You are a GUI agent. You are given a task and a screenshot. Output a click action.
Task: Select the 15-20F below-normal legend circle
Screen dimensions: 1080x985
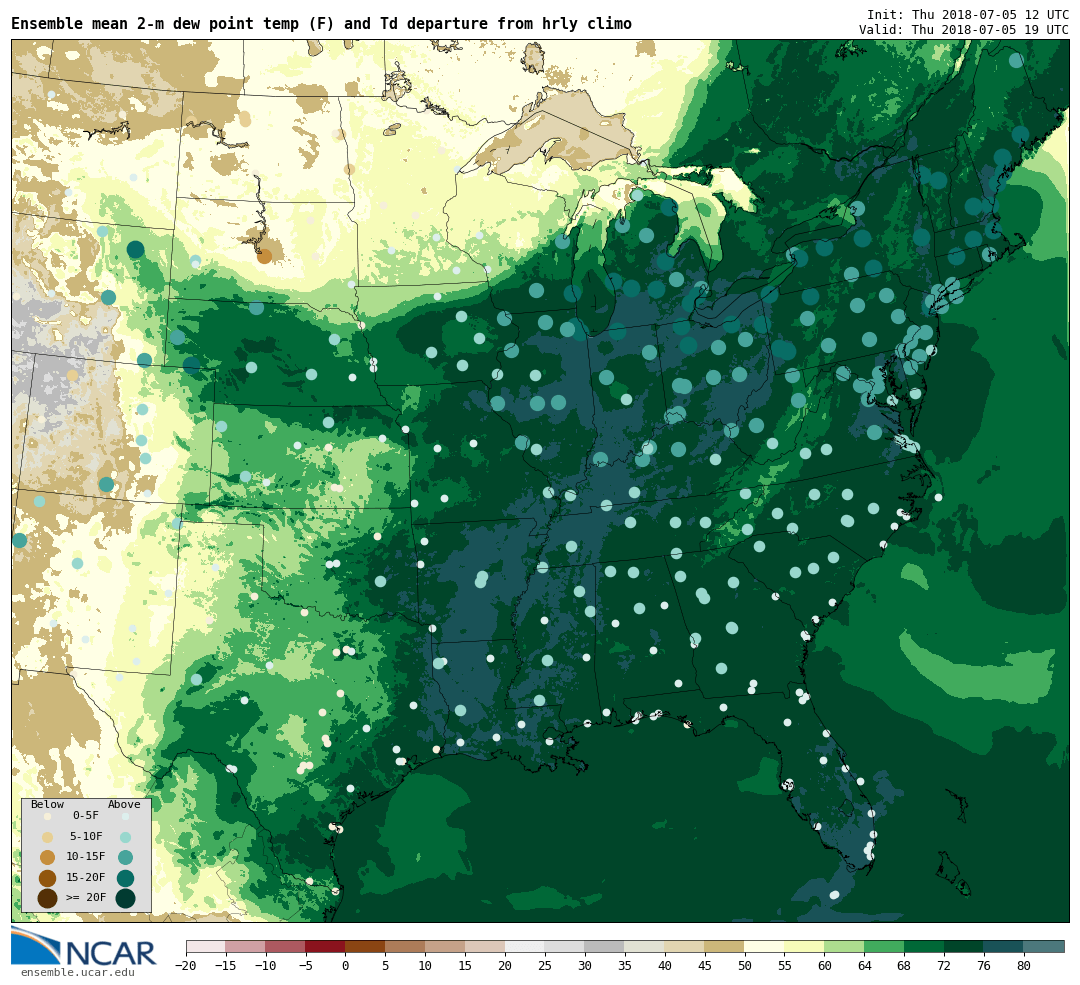tap(47, 878)
